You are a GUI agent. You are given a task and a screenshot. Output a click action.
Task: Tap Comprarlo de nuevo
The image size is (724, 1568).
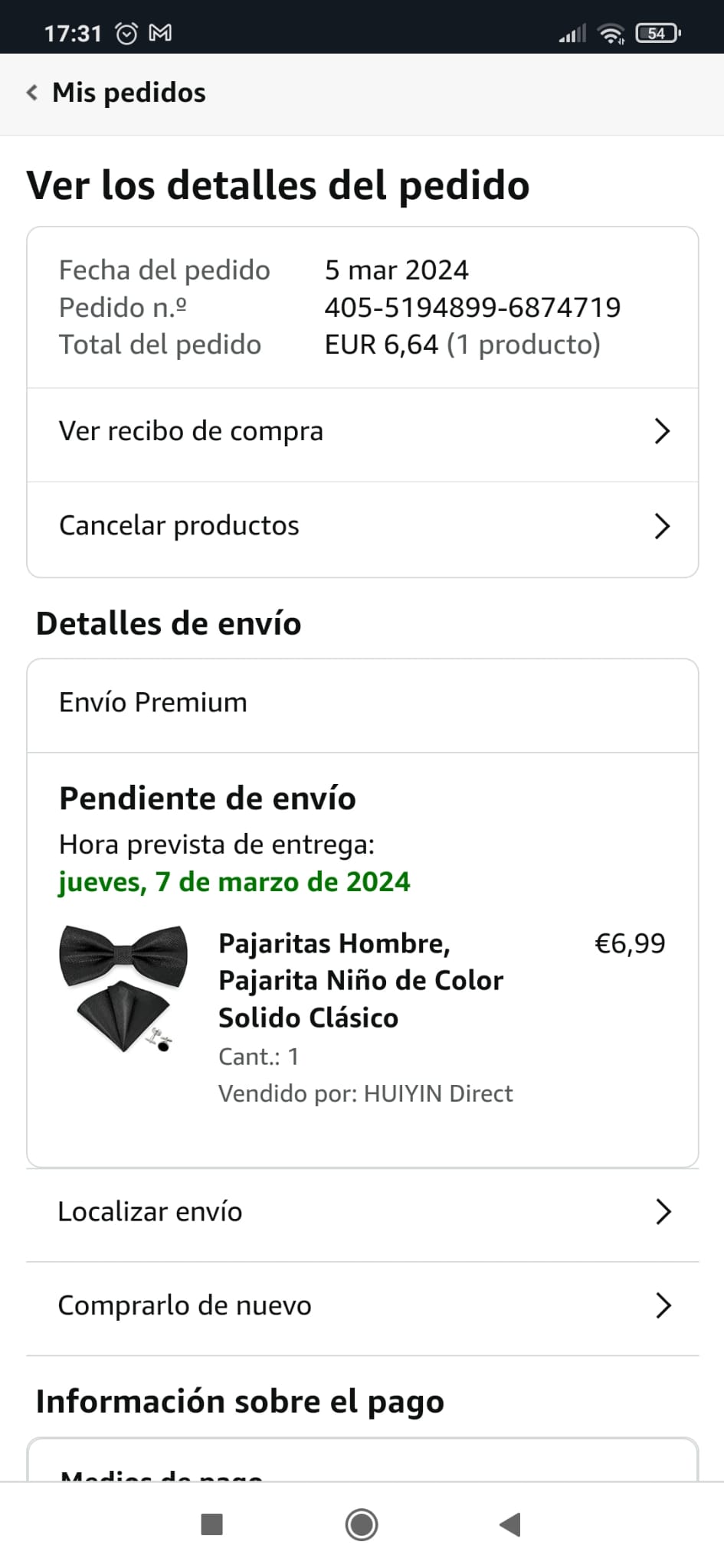pos(185,1305)
